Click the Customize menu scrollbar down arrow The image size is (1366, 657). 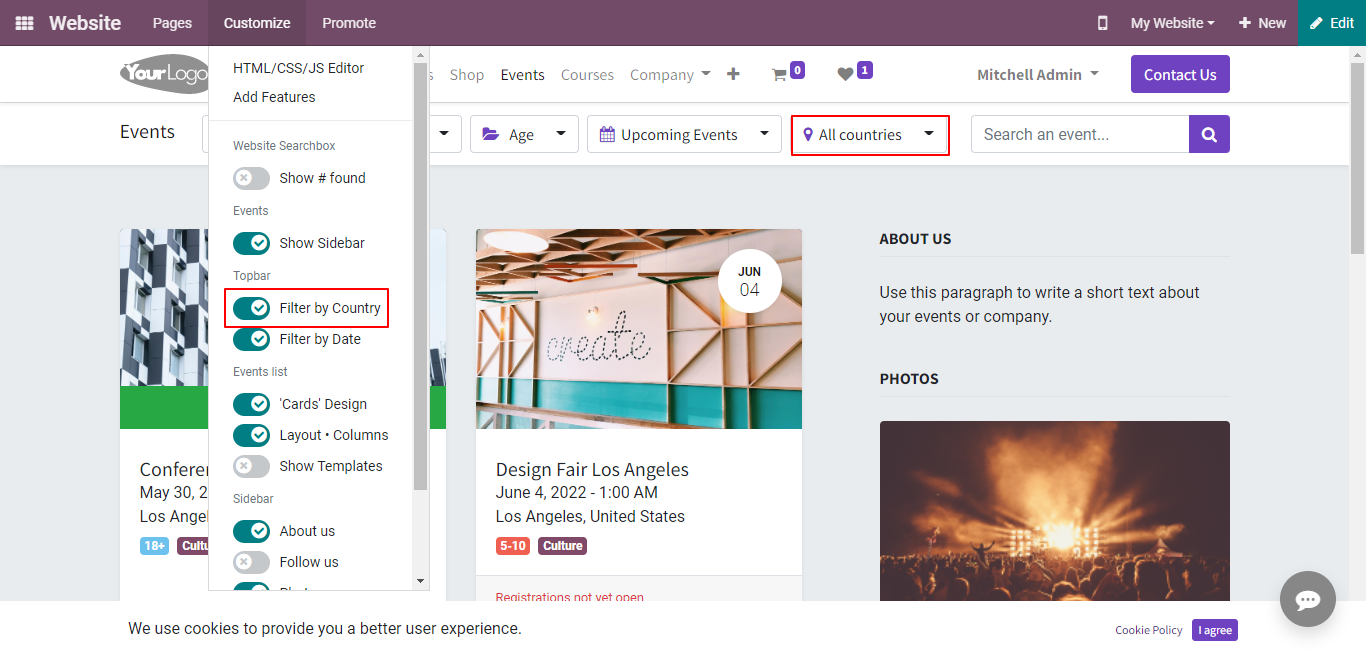420,581
